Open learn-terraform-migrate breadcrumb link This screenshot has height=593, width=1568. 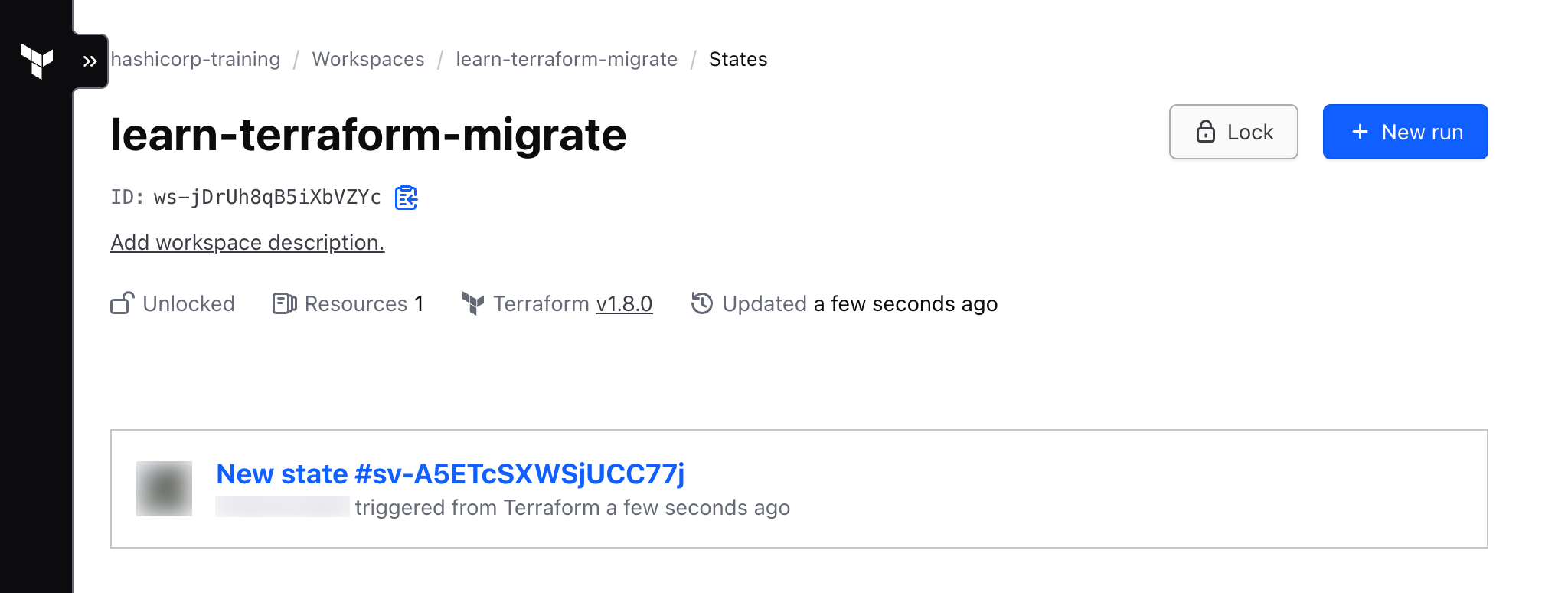pos(567,59)
